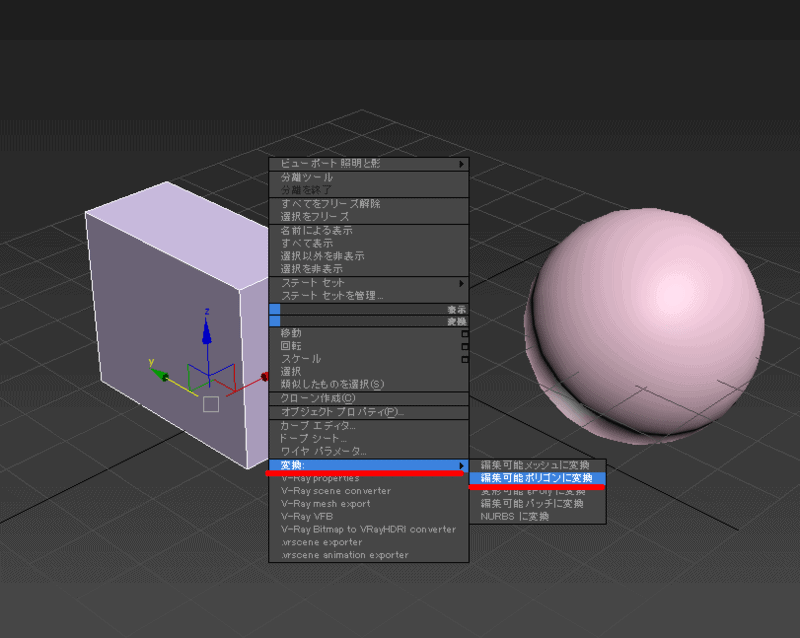Choose 編集可能メッシュに変換 option

point(535,465)
